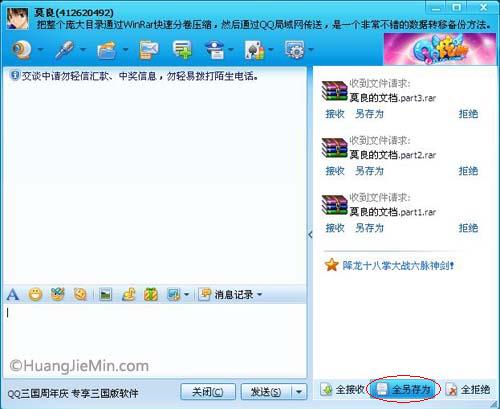Expand the 消息记录 dropdown arrow
This screenshot has width=500, height=409.
[x=260, y=295]
